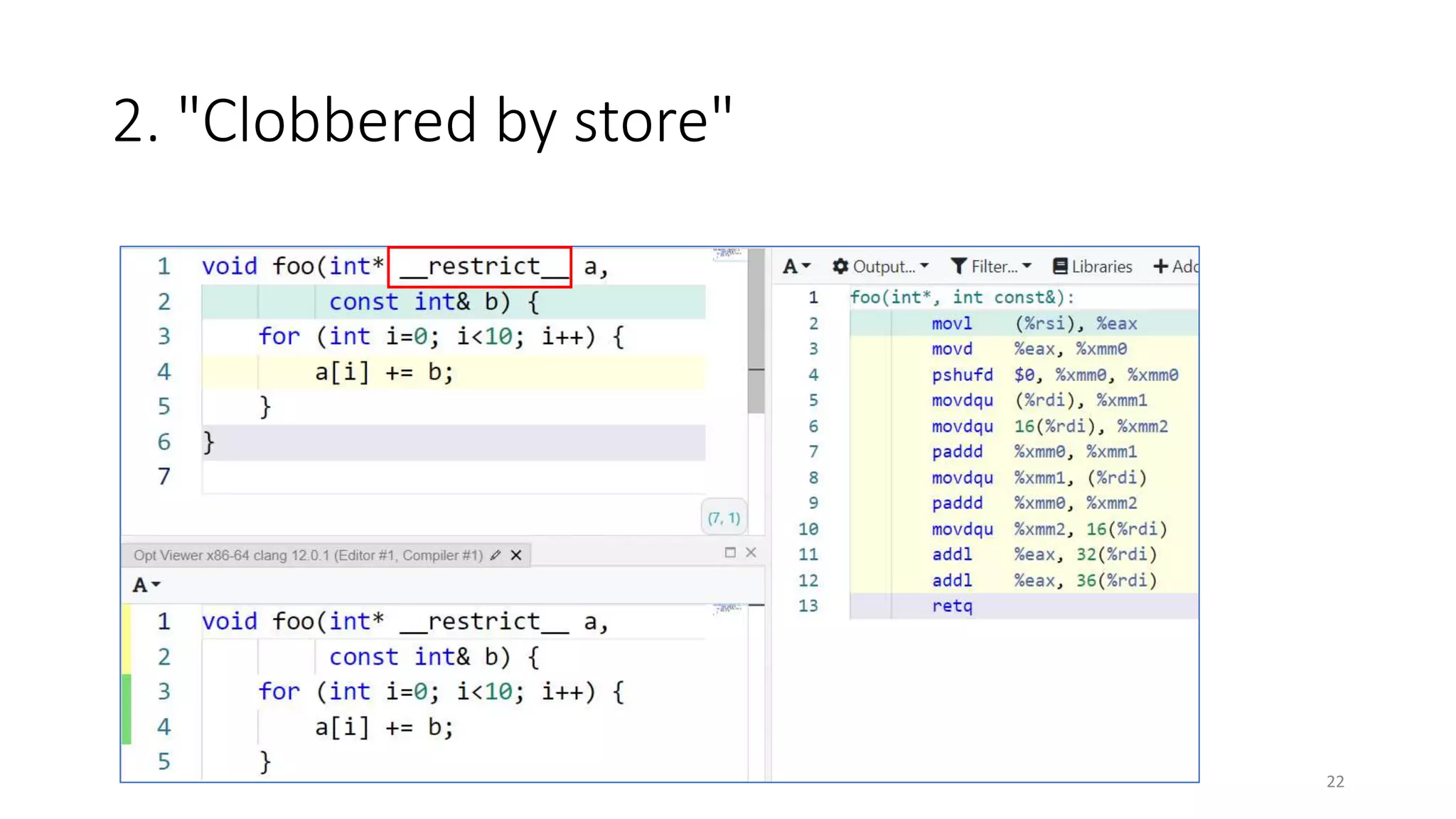The width and height of the screenshot is (1456, 819).
Task: Click the Filter funnel icon
Action: [x=958, y=266]
